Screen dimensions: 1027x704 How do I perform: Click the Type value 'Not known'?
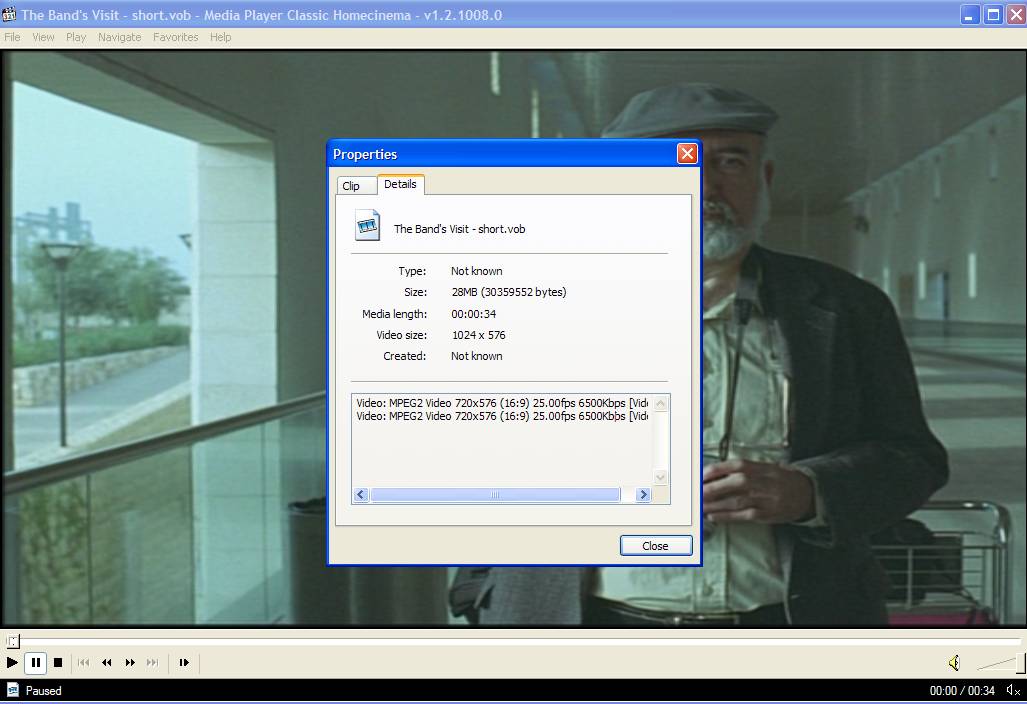[477, 271]
